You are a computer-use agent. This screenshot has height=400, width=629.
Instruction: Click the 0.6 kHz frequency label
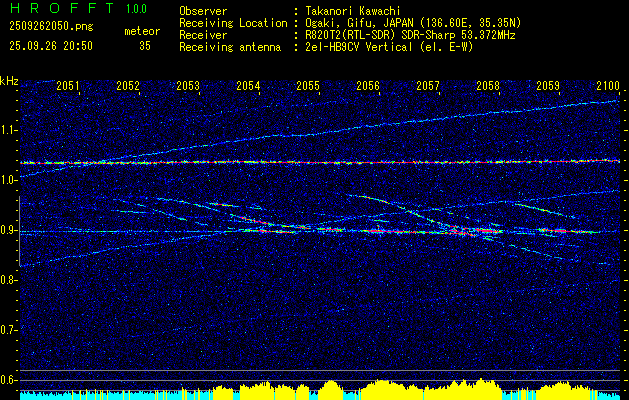[7, 380]
